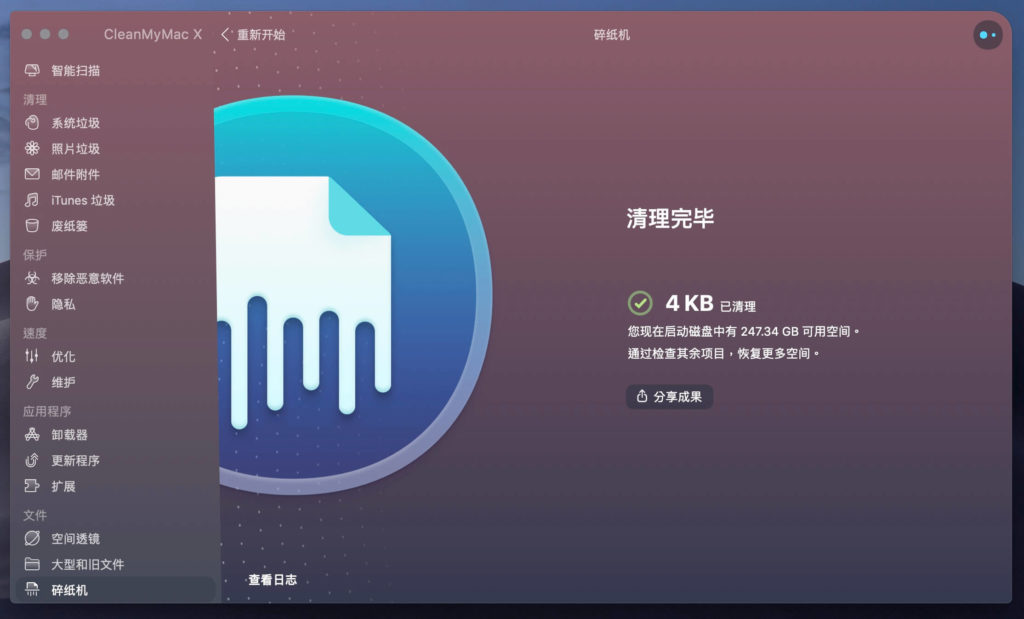
Task: Open 废纸篓 in the sidebar
Action: point(69,226)
